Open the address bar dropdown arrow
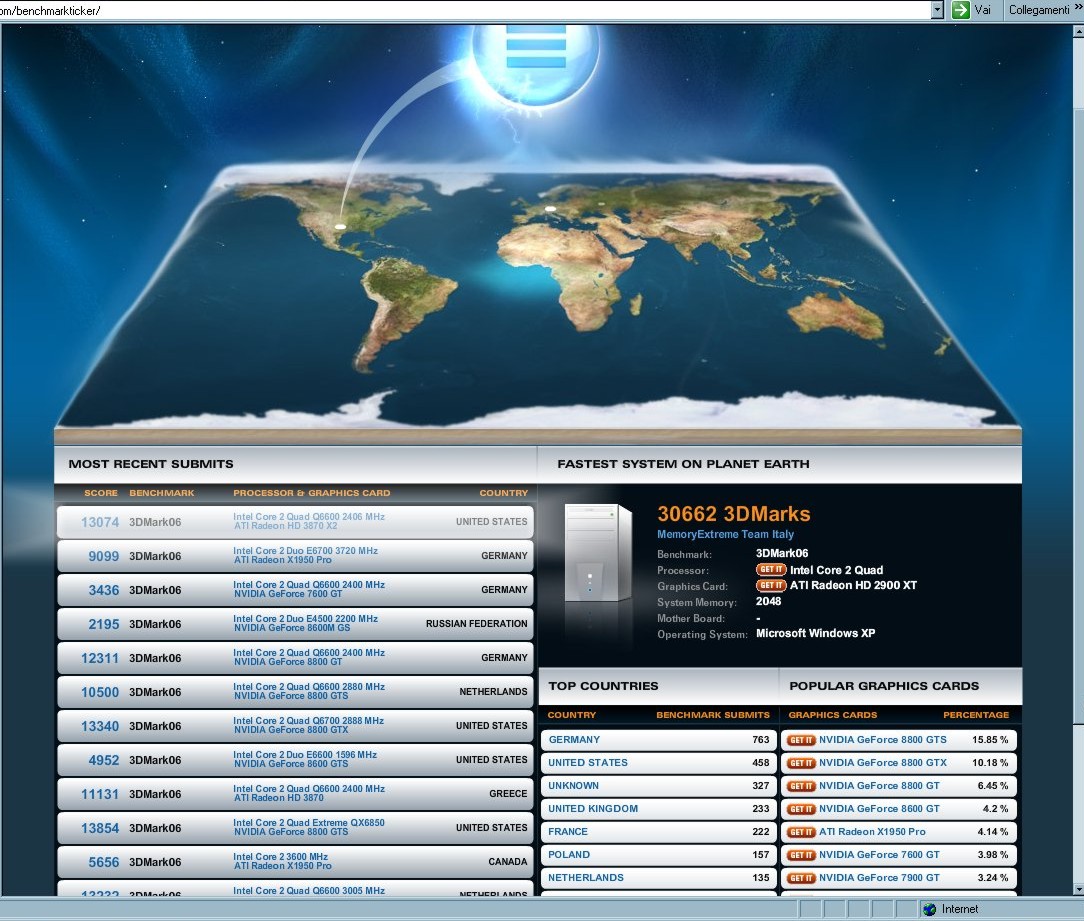The image size is (1084, 921). (937, 10)
